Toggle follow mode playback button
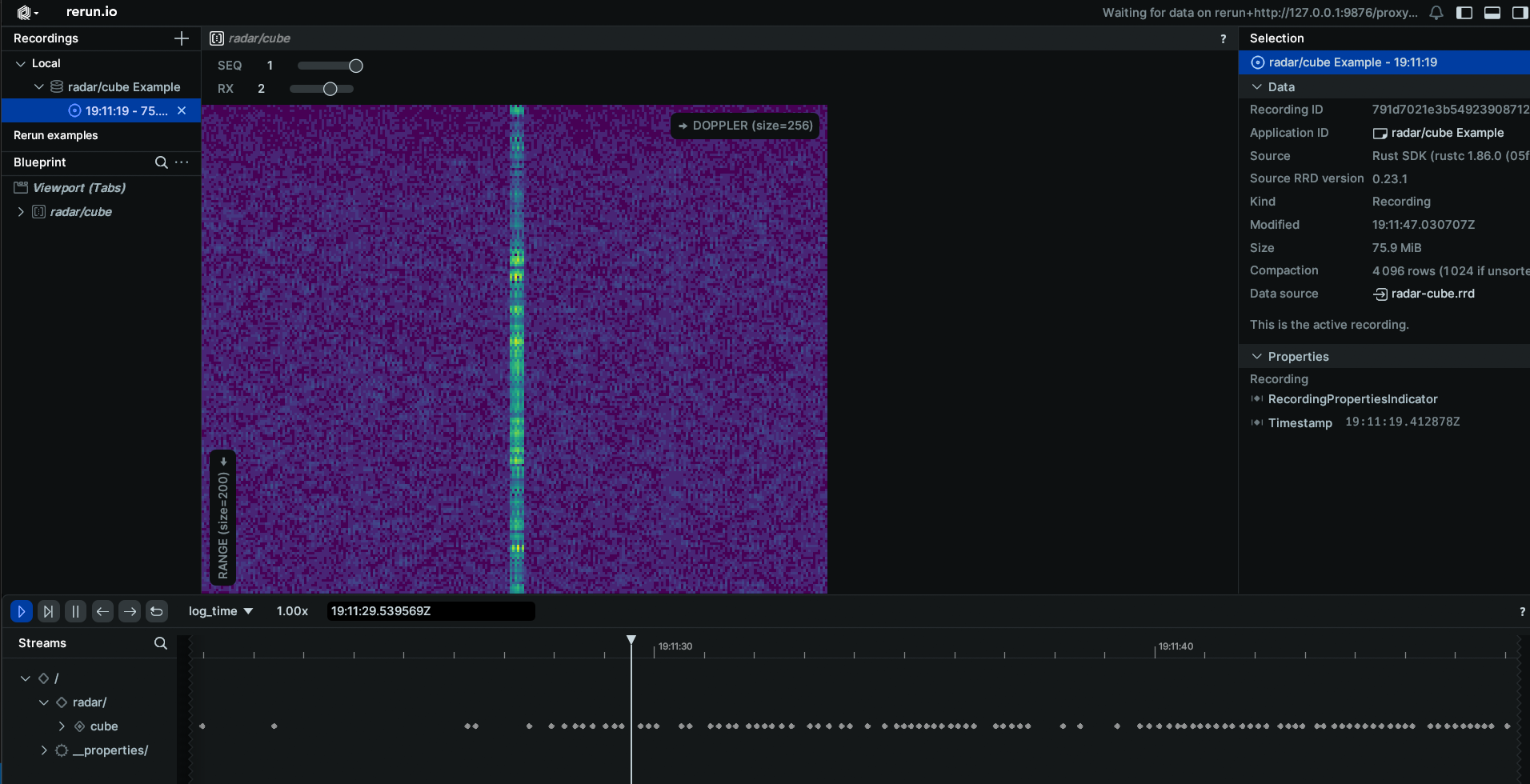This screenshot has width=1530, height=784. pyautogui.click(x=48, y=611)
